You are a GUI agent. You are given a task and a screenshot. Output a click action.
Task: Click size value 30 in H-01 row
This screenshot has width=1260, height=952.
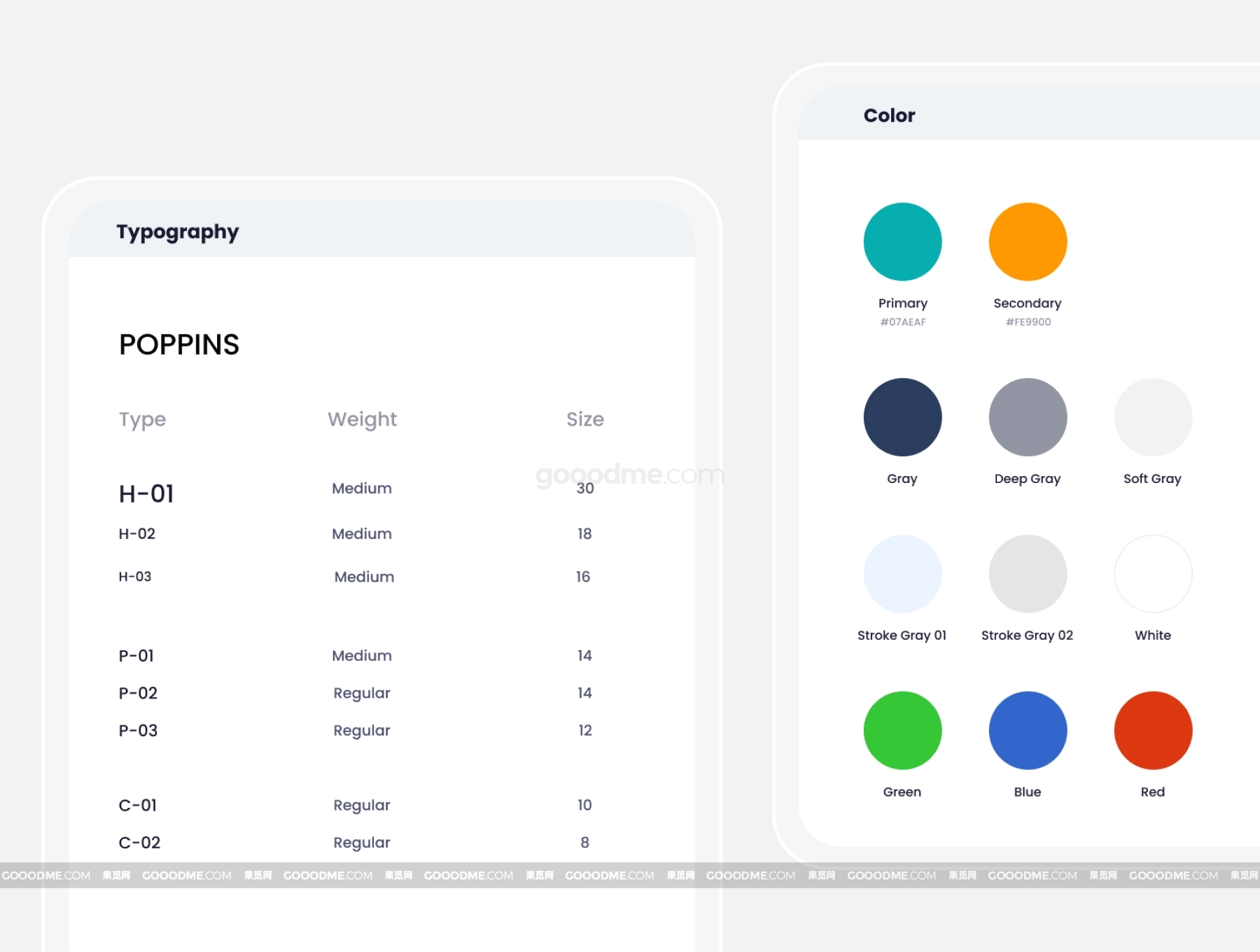click(585, 489)
